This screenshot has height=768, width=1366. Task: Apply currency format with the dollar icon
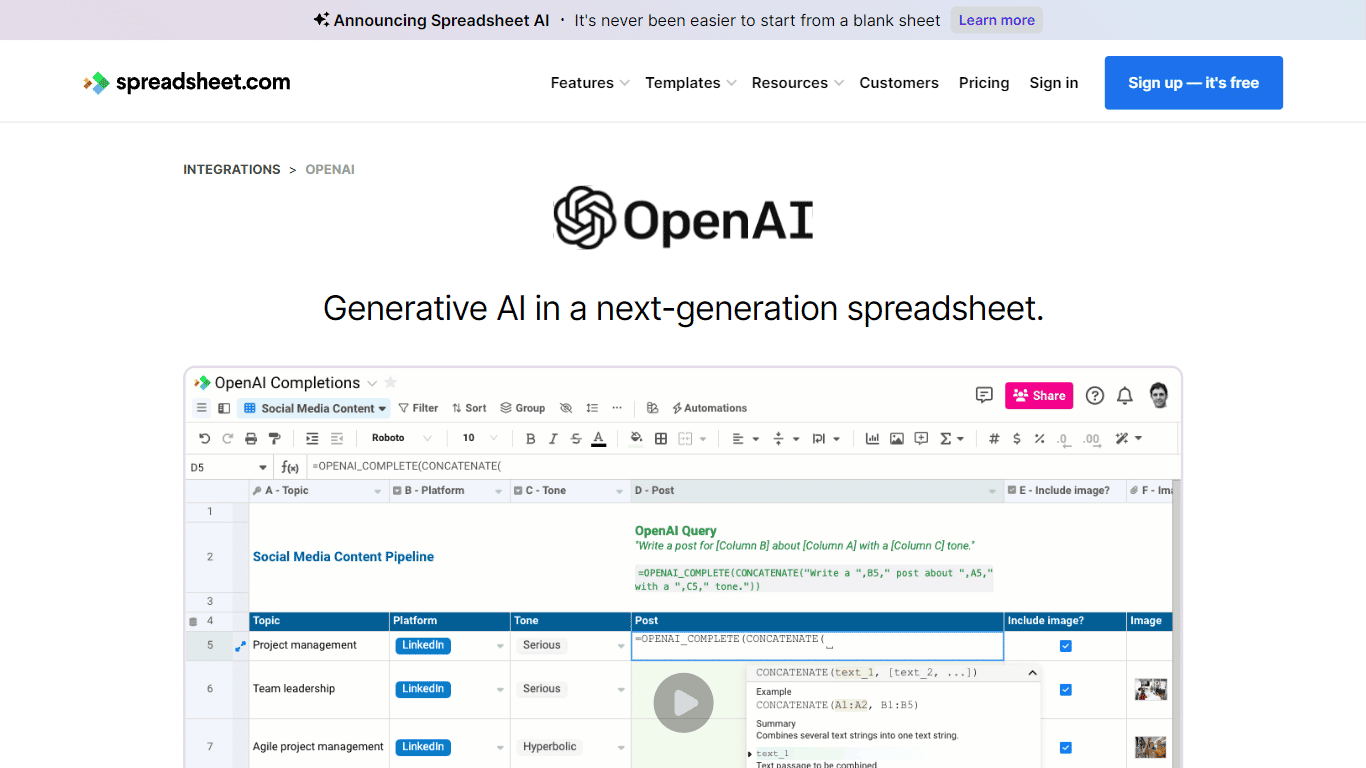click(x=1016, y=438)
